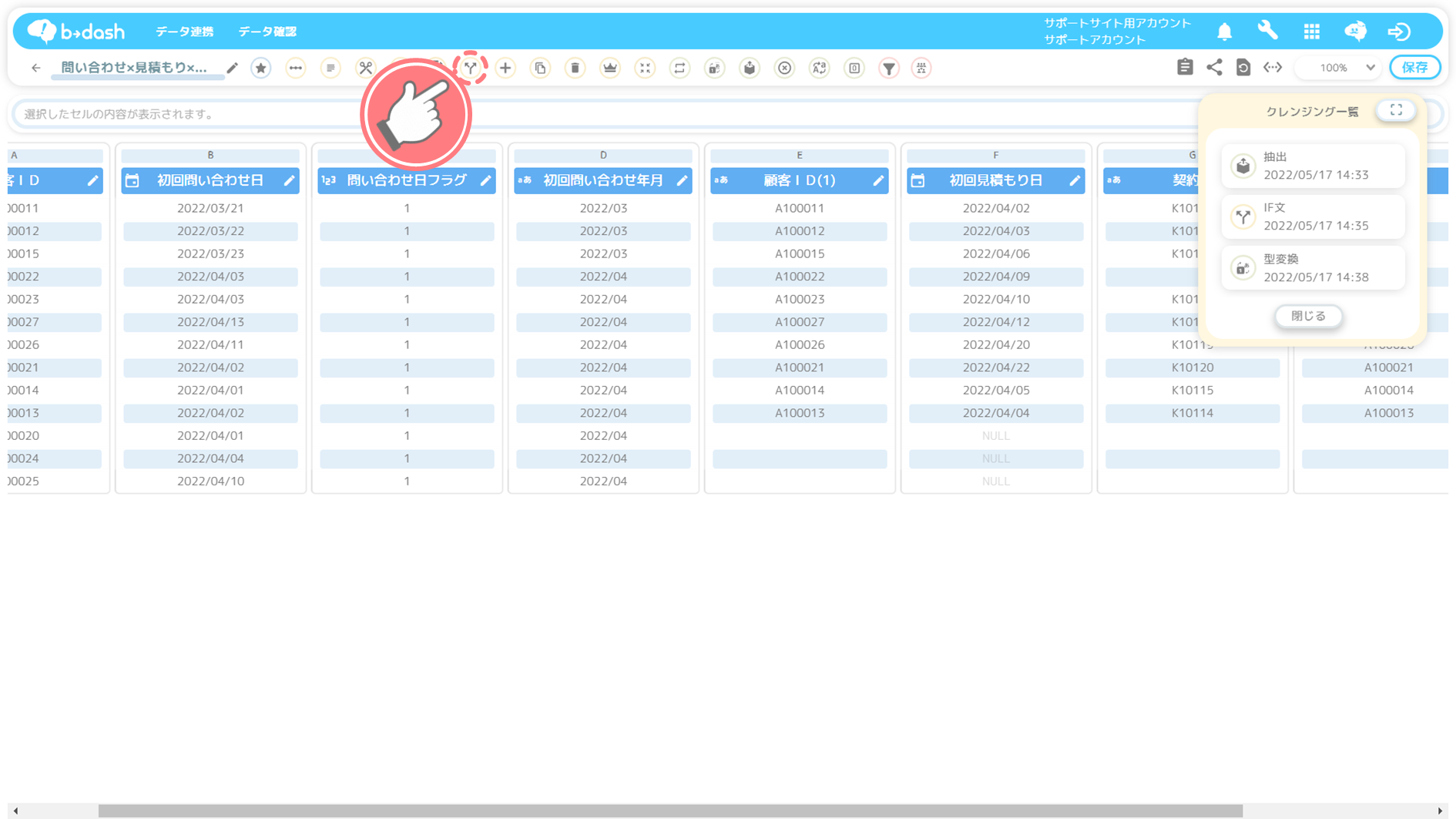
Task: Click the star favorite icon in toolbar
Action: (261, 68)
